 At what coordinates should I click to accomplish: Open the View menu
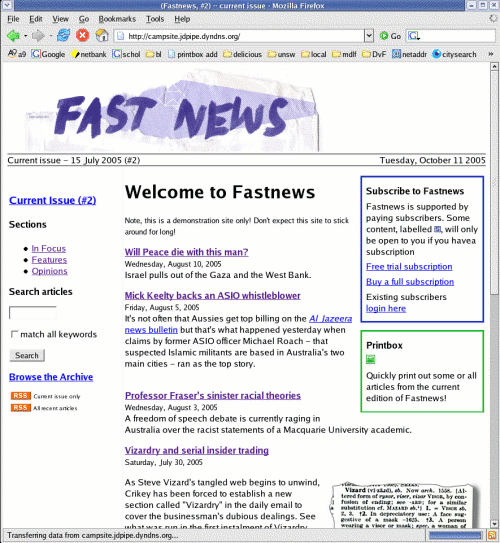(x=61, y=19)
